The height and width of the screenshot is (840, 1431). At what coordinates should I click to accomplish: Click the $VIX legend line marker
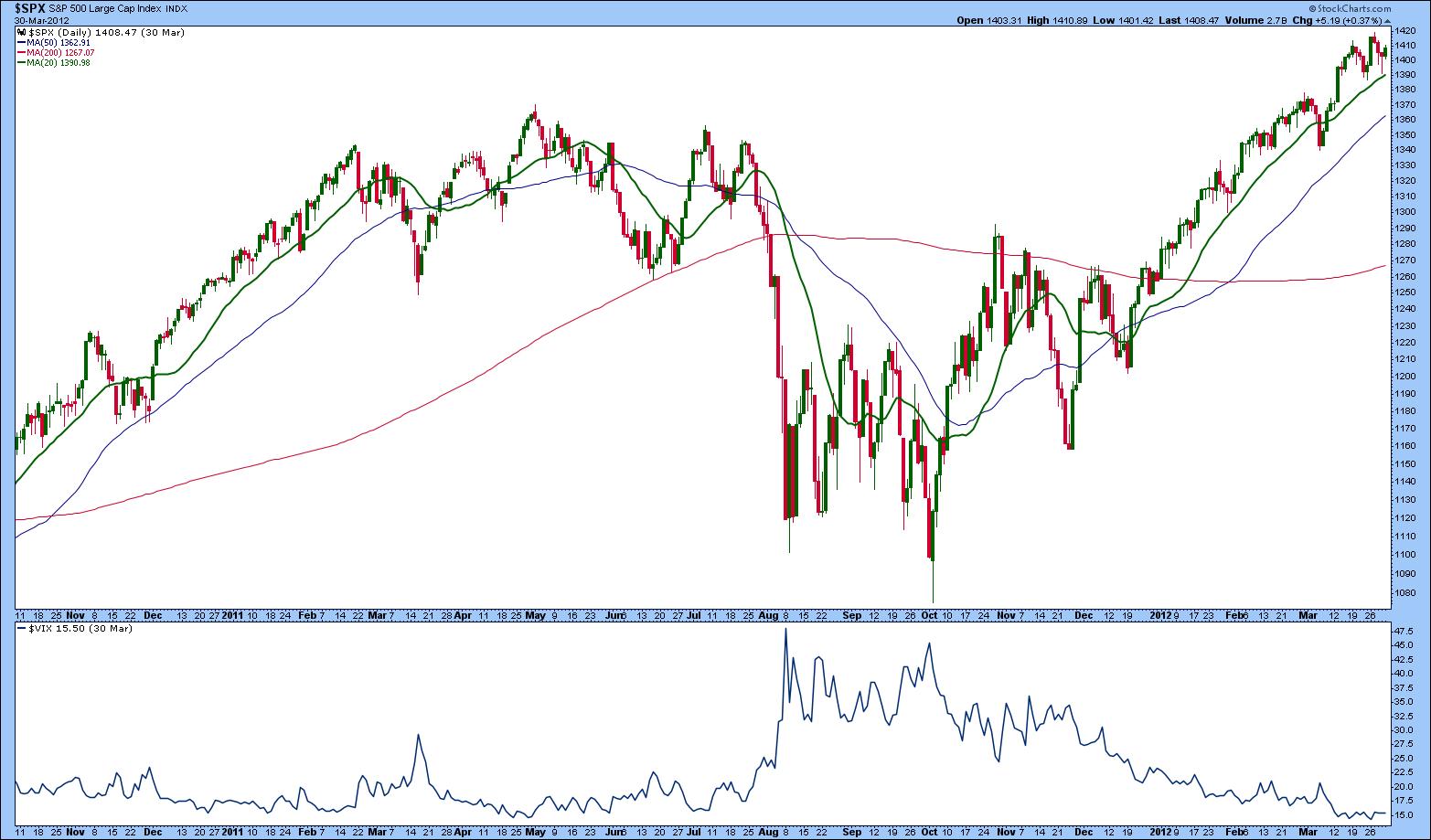click(21, 630)
